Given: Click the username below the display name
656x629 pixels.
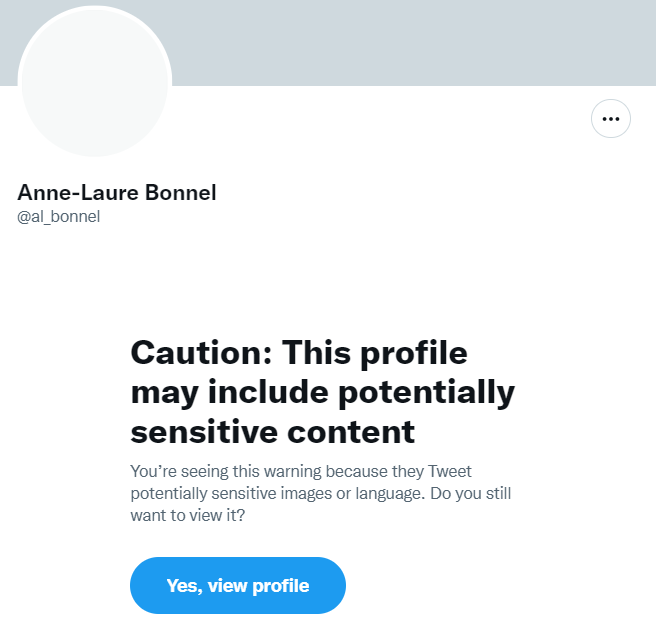Looking at the screenshot, I should pos(59,216).
